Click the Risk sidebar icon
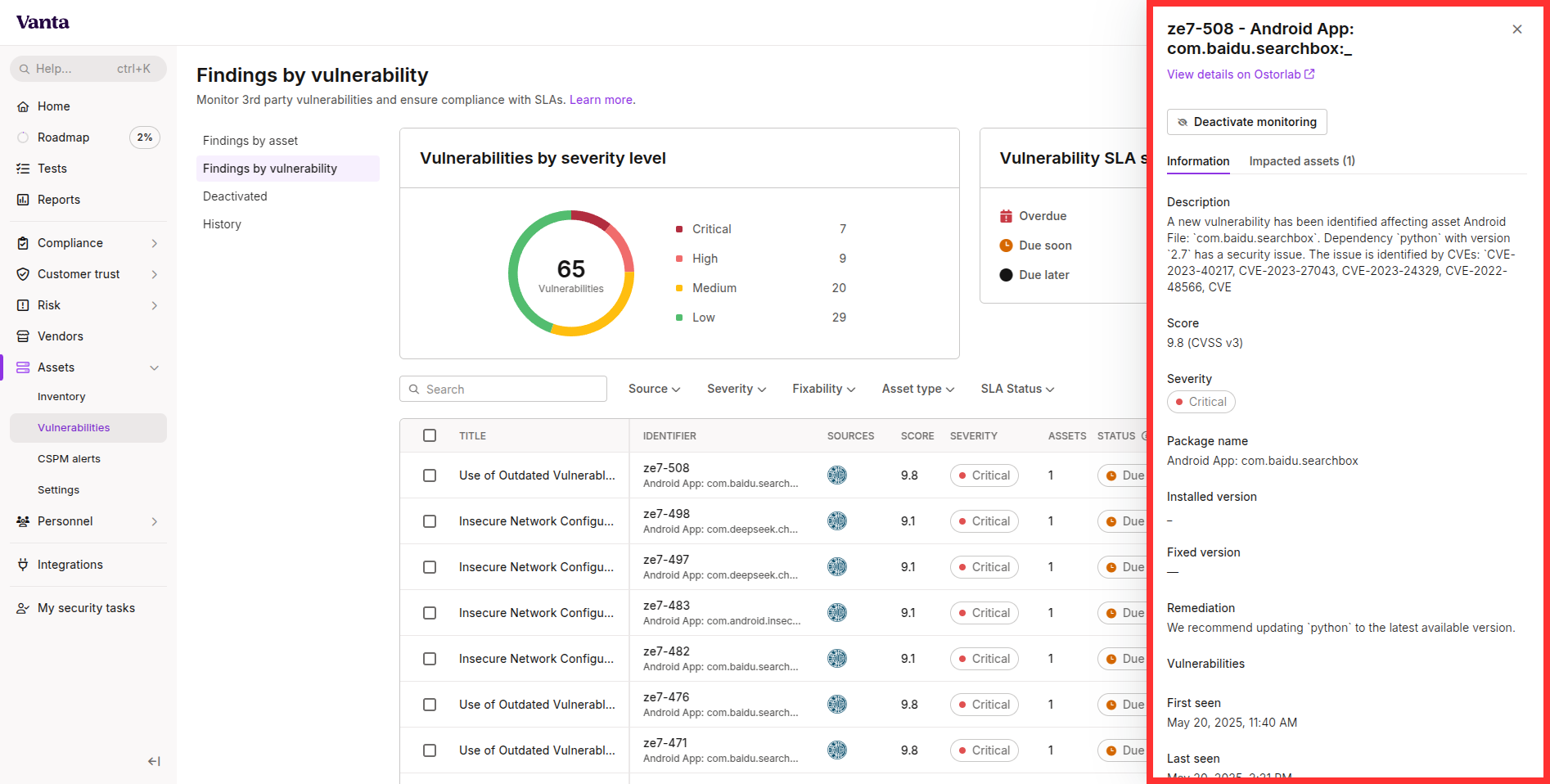1550x784 pixels. pos(23,305)
